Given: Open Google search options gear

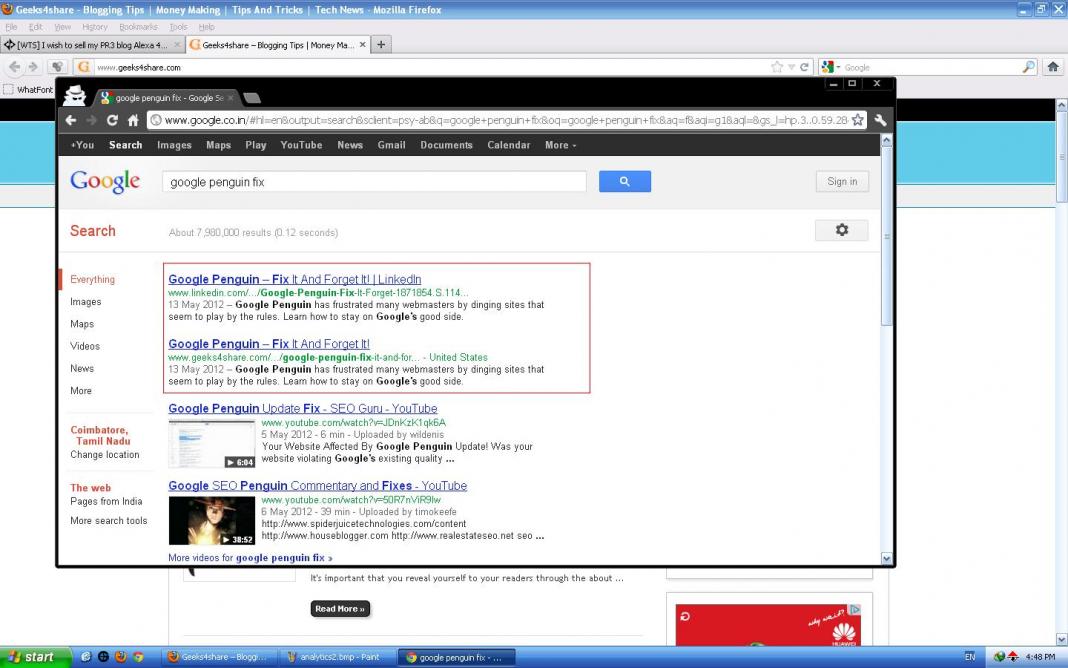Looking at the screenshot, I should tap(842, 230).
